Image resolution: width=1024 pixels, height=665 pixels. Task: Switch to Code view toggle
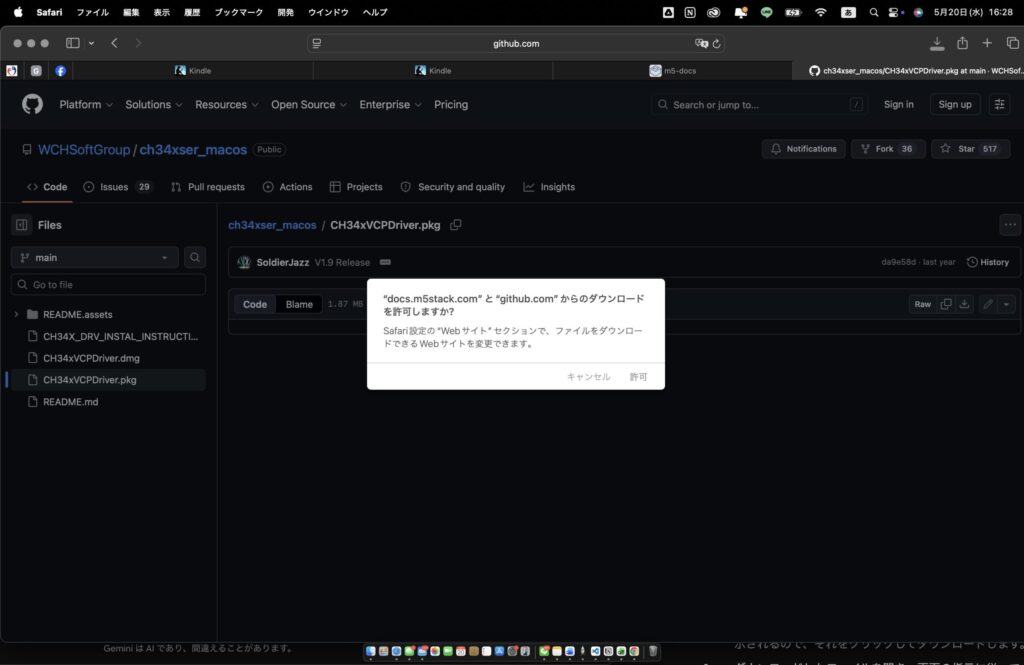(x=255, y=304)
